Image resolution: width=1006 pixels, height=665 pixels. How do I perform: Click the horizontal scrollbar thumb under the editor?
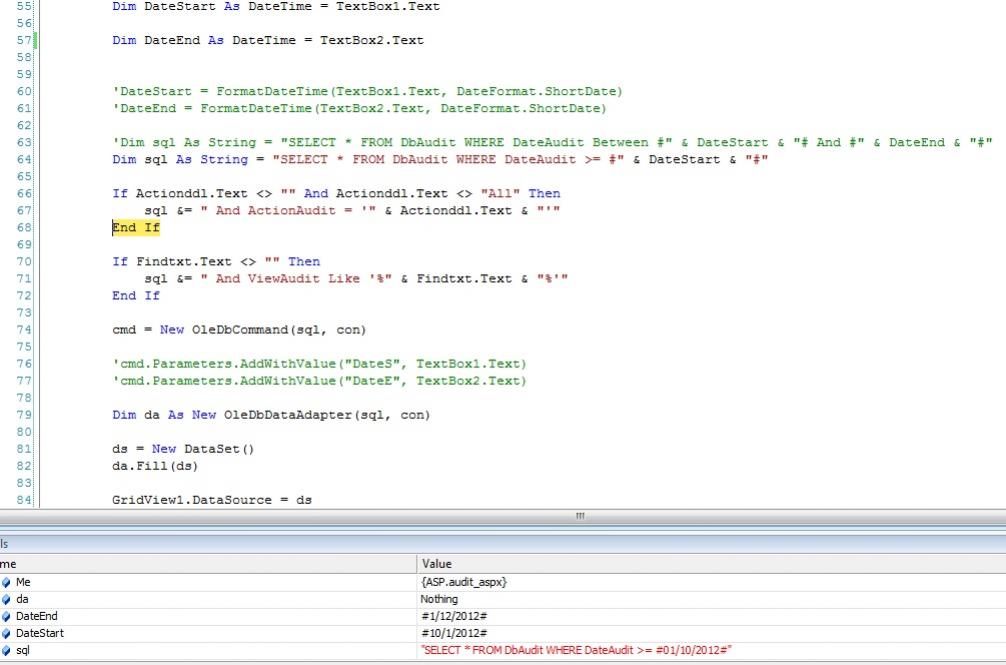point(578,516)
